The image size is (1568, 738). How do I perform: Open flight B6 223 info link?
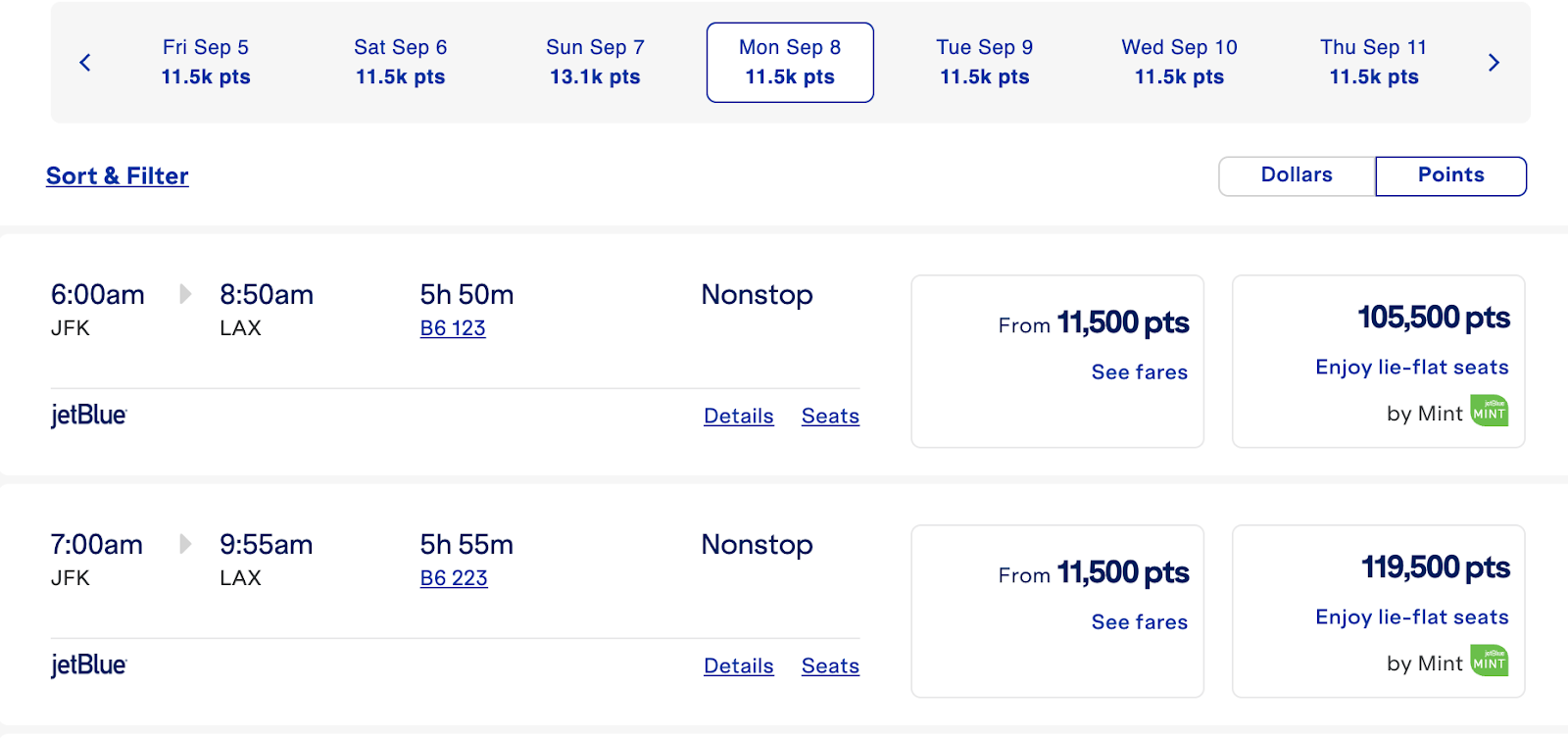tap(454, 578)
